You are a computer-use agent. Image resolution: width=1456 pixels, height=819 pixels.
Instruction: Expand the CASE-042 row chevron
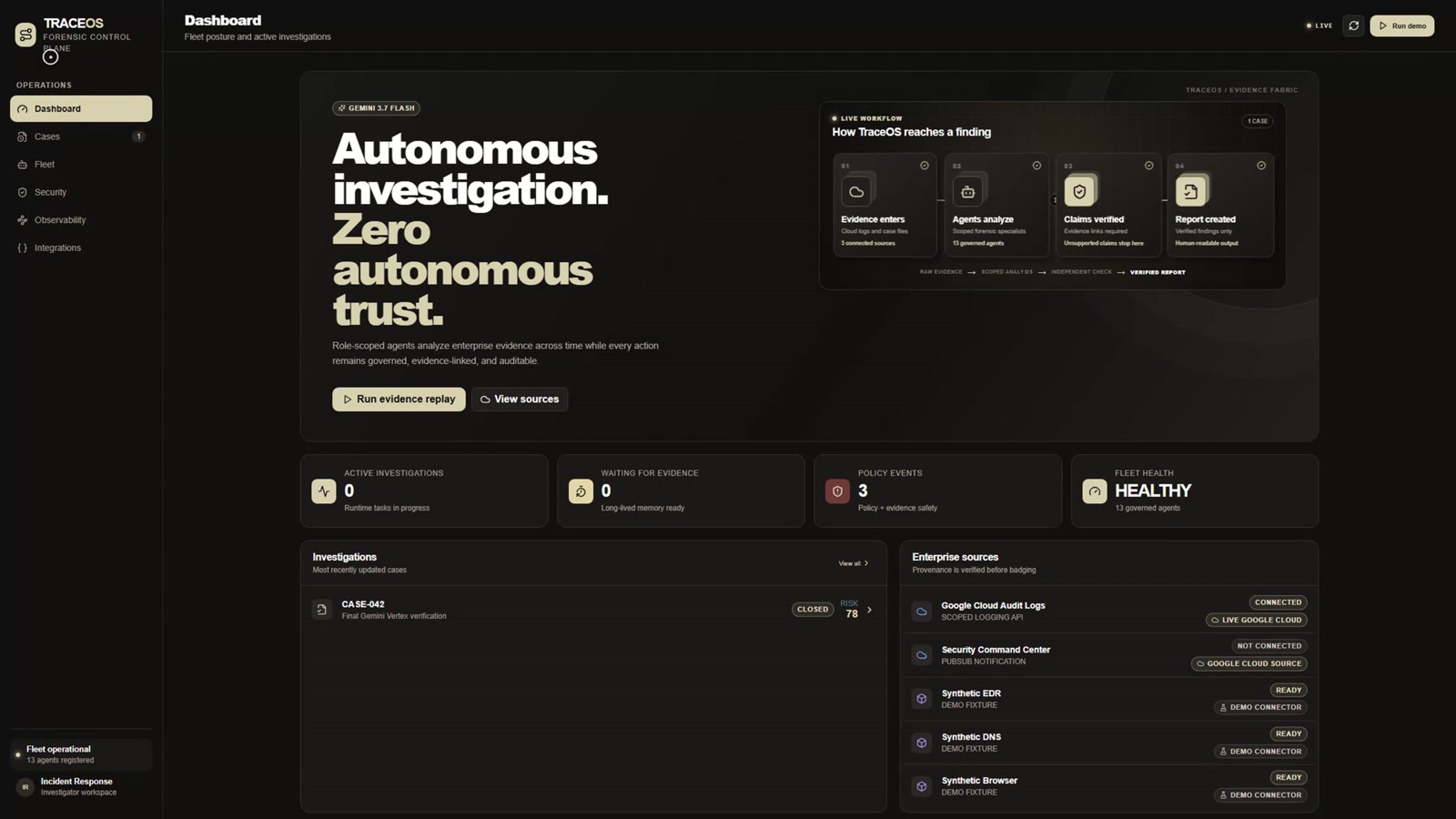tap(869, 610)
